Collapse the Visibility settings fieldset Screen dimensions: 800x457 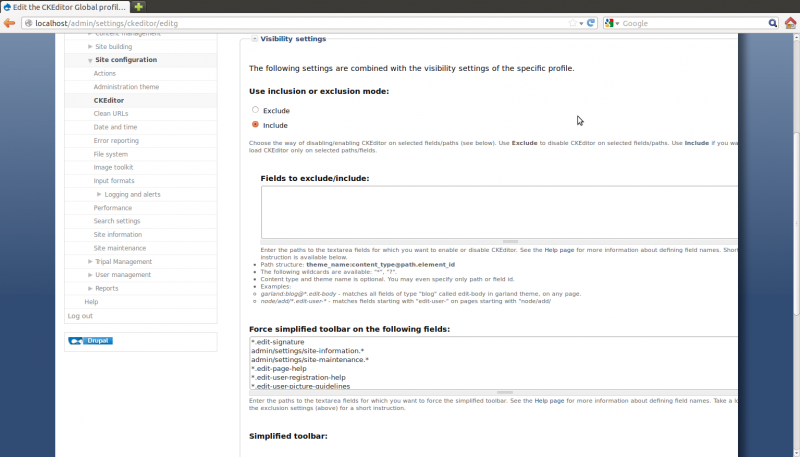pyautogui.click(x=254, y=39)
